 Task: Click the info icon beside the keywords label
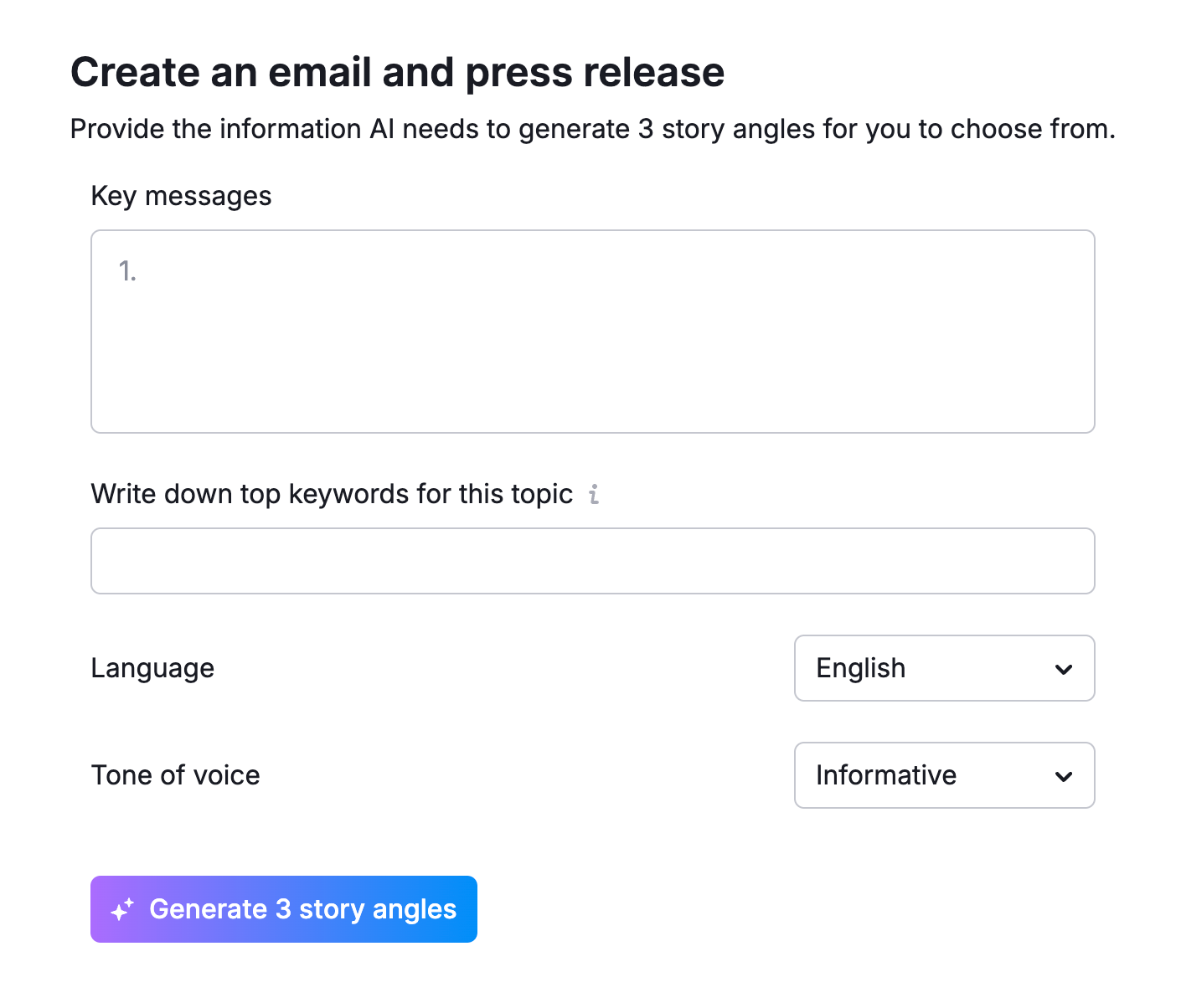point(594,495)
